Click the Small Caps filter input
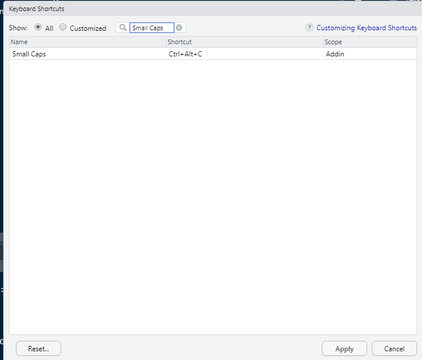The height and width of the screenshot is (360, 422). (x=152, y=28)
